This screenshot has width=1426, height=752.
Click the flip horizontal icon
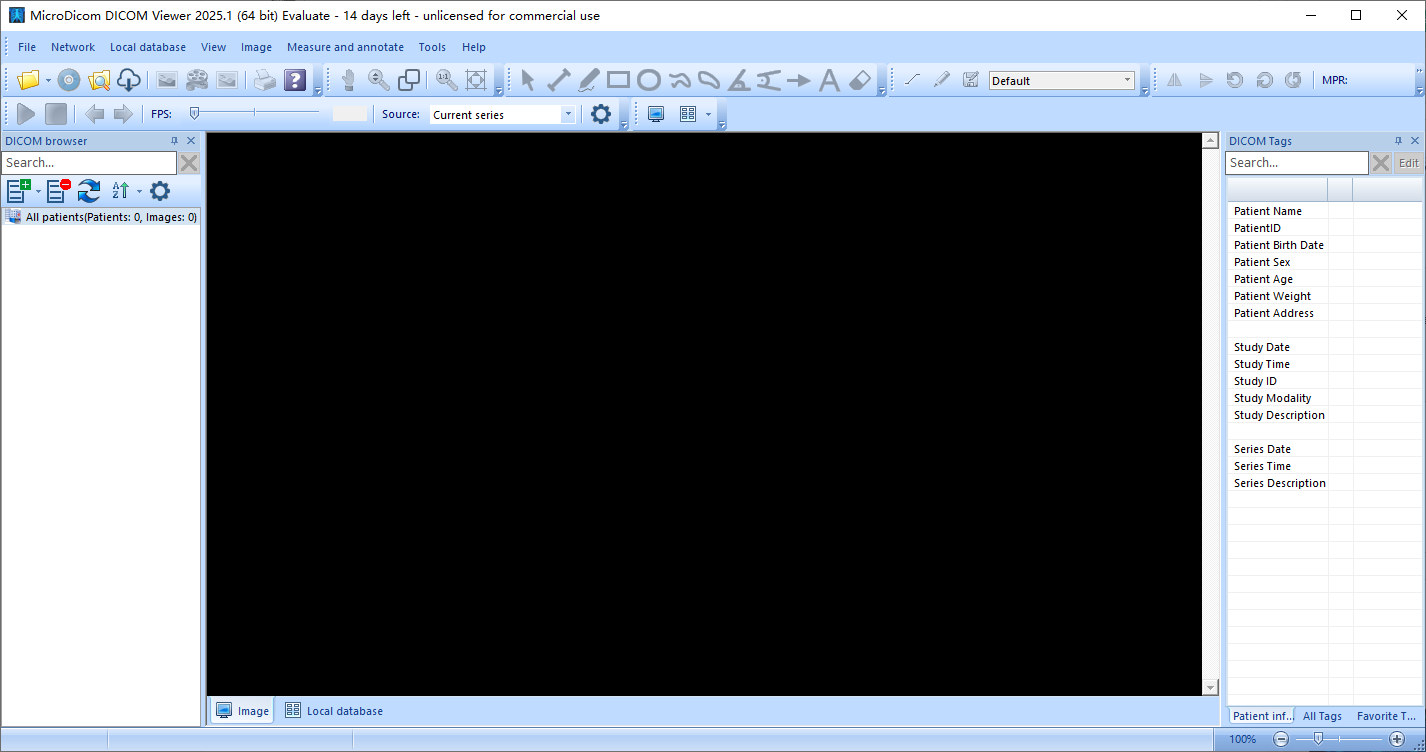[1175, 81]
